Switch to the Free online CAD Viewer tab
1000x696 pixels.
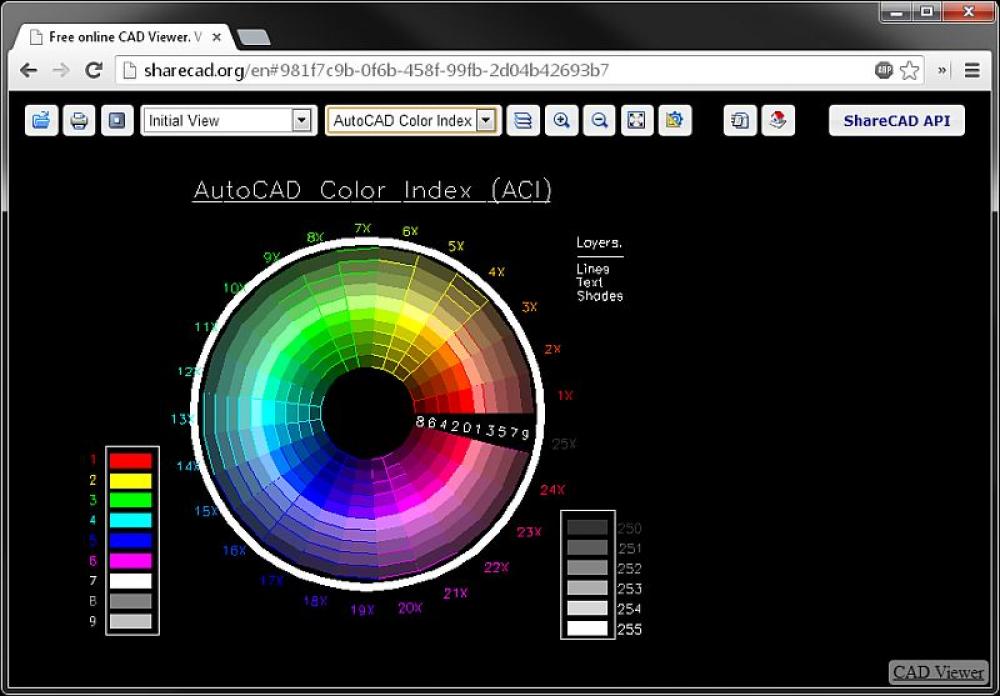coord(120,36)
